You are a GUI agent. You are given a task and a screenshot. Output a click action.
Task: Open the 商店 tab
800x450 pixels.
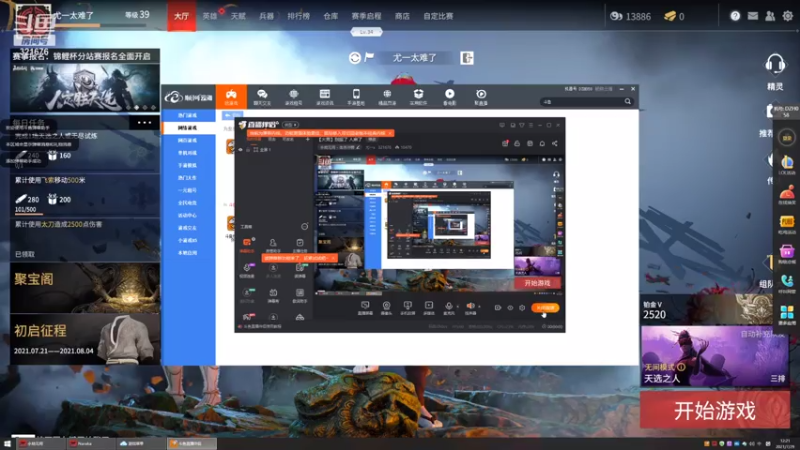(402, 16)
